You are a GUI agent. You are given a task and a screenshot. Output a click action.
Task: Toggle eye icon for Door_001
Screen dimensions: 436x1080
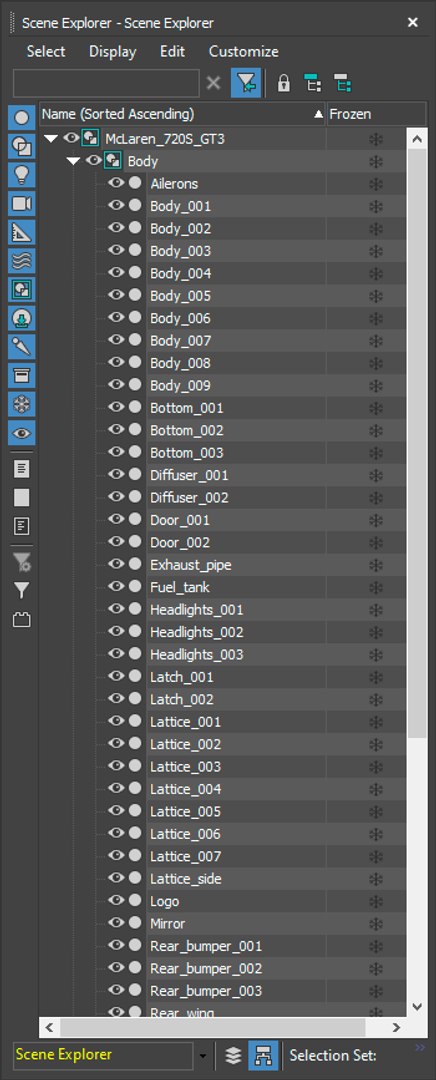pyautogui.click(x=116, y=519)
